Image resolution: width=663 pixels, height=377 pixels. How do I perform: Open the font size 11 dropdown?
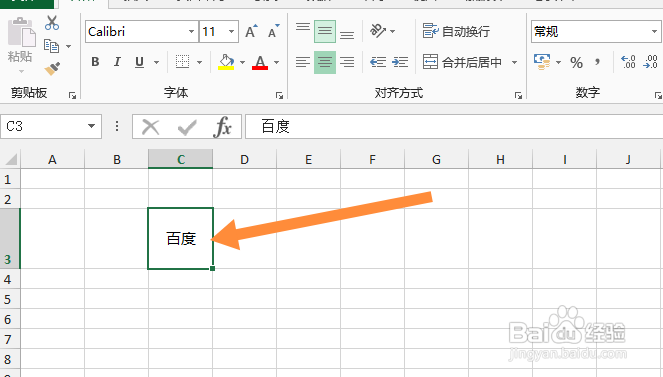coord(231,32)
